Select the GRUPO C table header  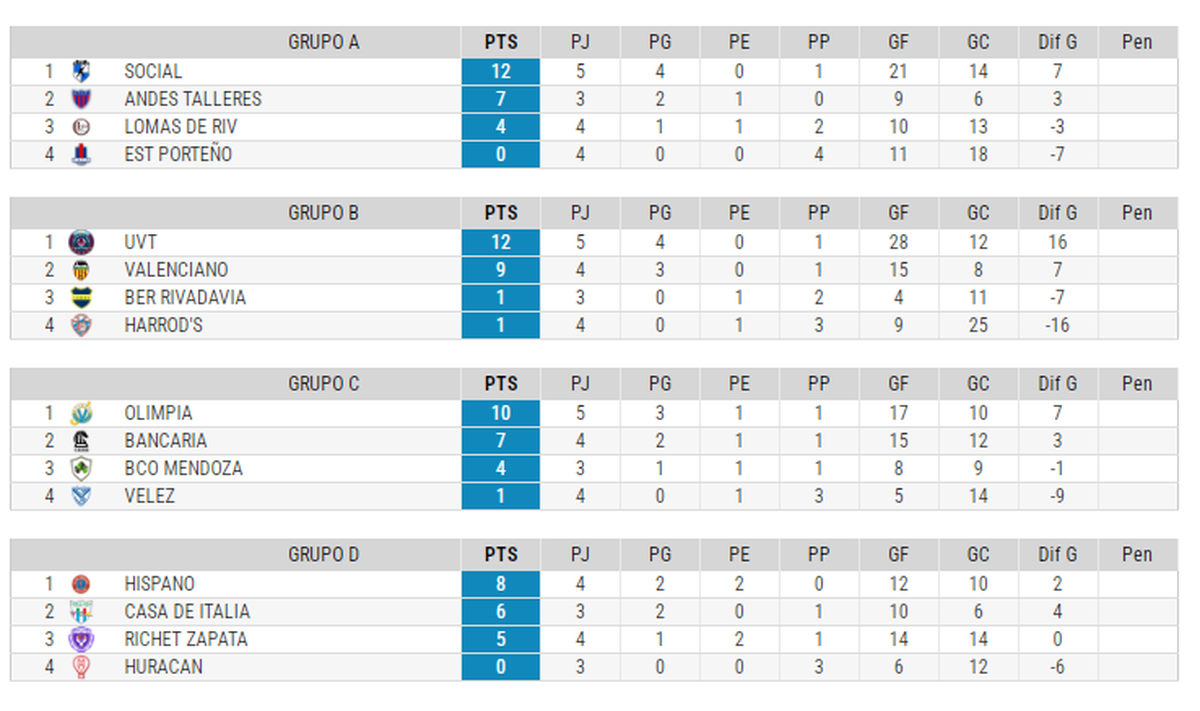pos(323,384)
